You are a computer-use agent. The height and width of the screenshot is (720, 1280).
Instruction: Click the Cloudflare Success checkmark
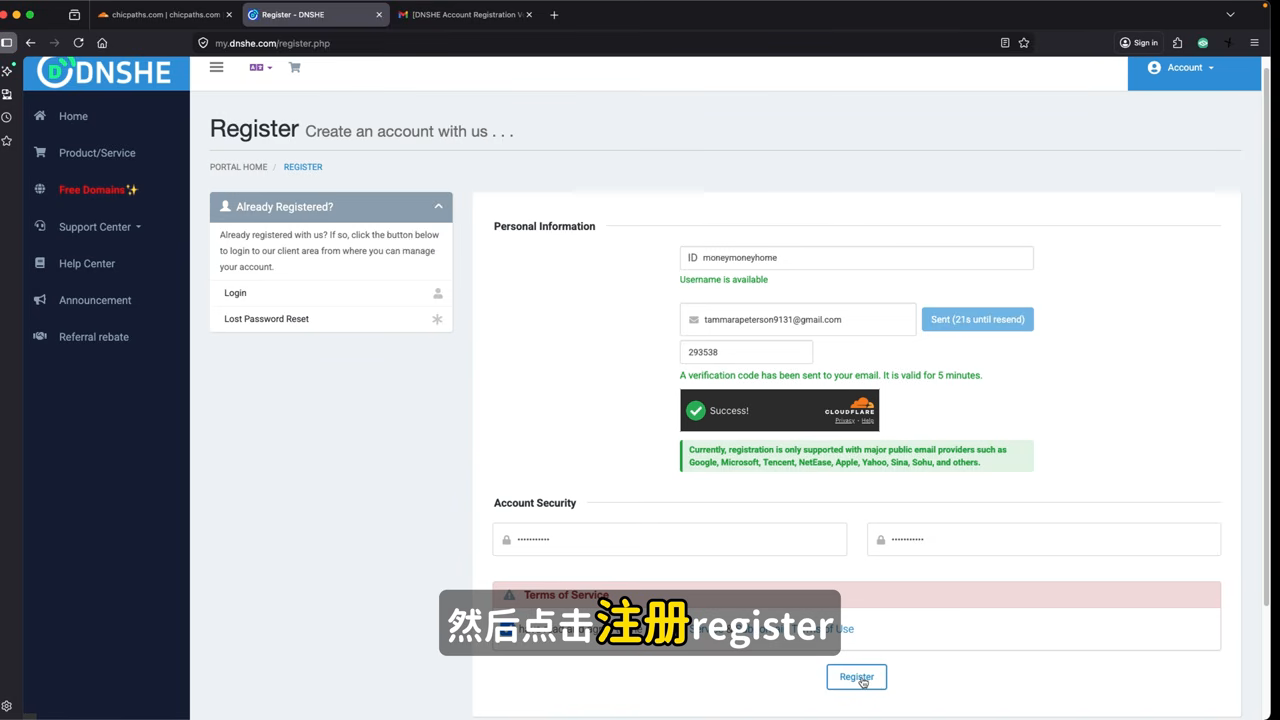click(695, 411)
